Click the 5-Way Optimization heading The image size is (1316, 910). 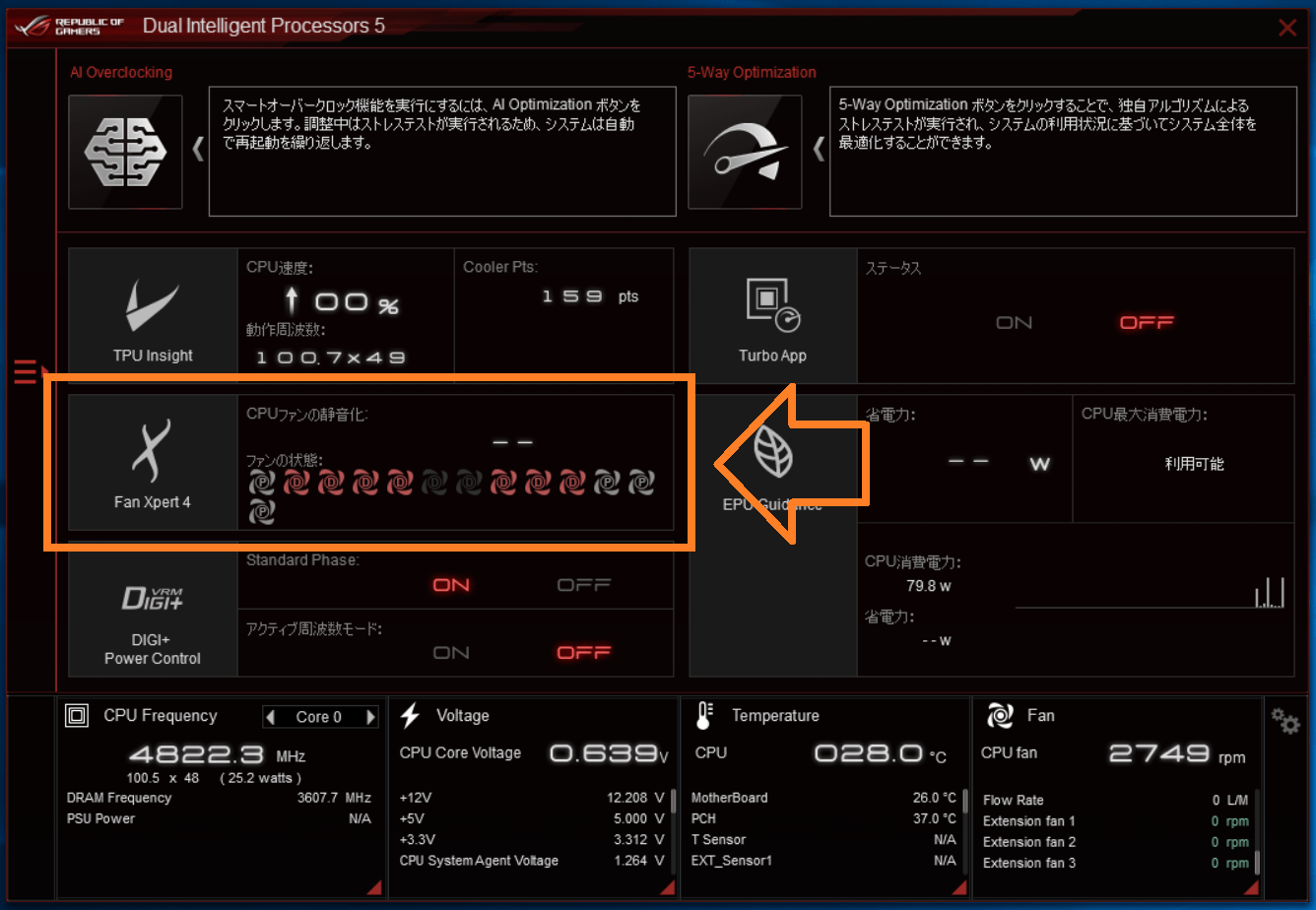[x=752, y=72]
